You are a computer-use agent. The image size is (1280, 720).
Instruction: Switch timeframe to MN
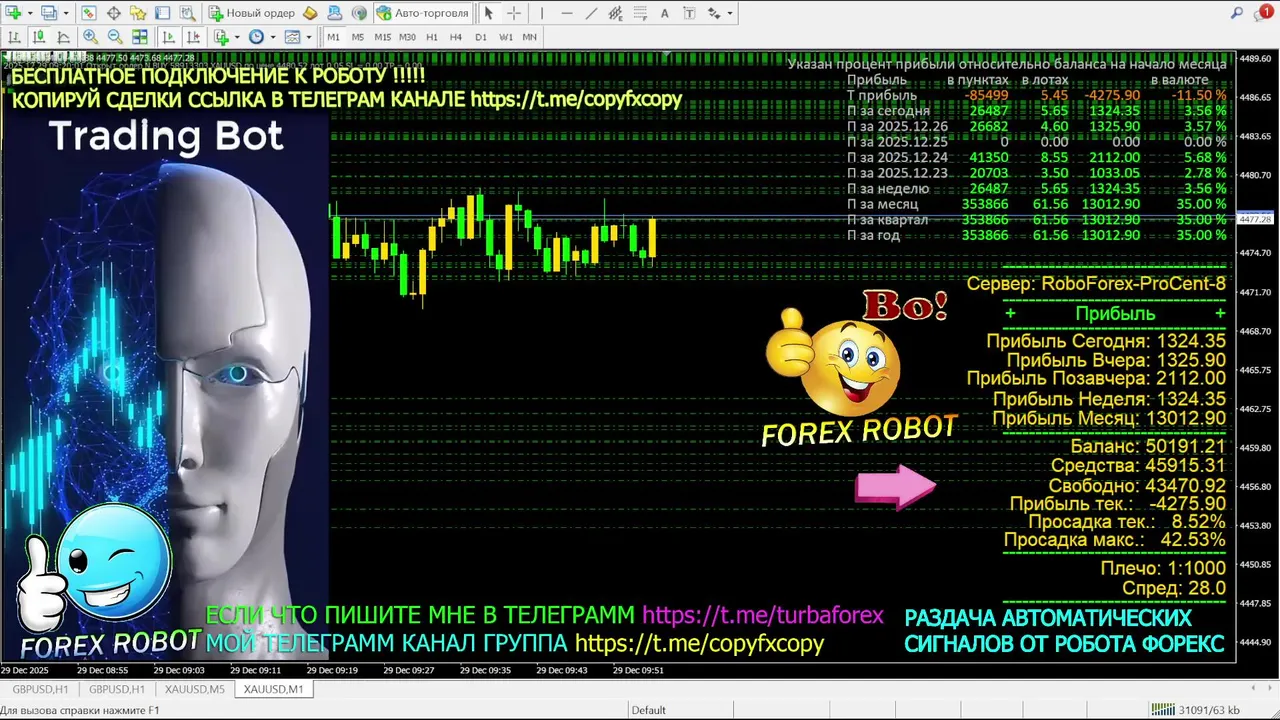[x=530, y=37]
